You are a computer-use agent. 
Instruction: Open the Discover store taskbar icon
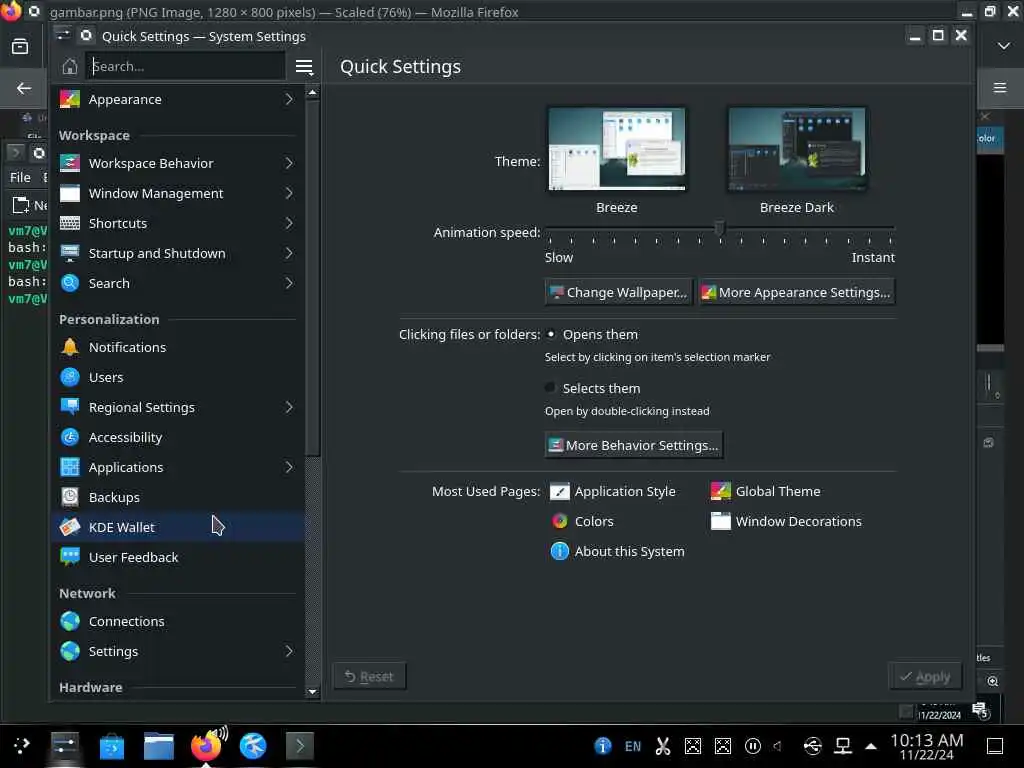coord(112,746)
